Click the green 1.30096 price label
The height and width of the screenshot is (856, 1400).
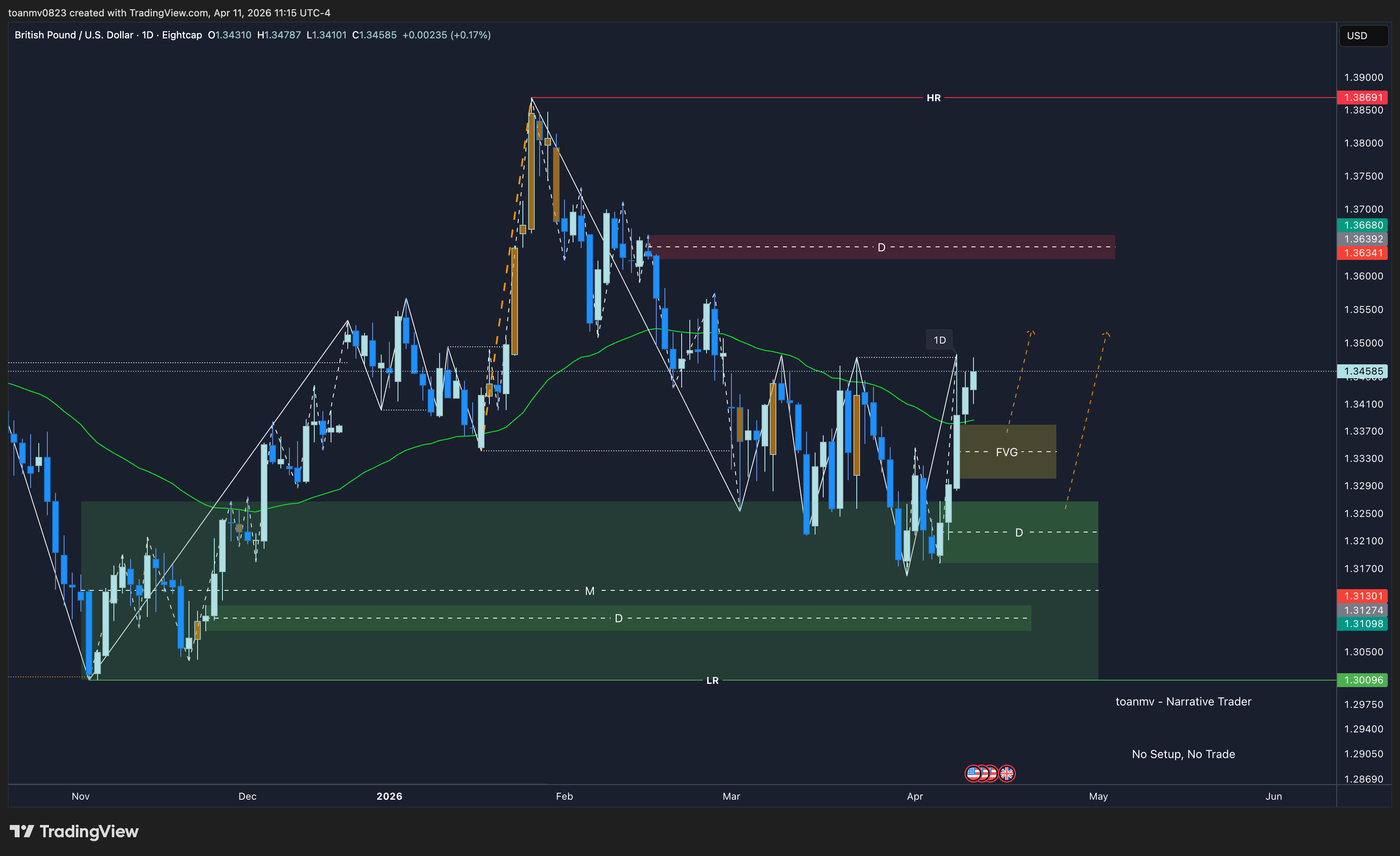(1362, 680)
